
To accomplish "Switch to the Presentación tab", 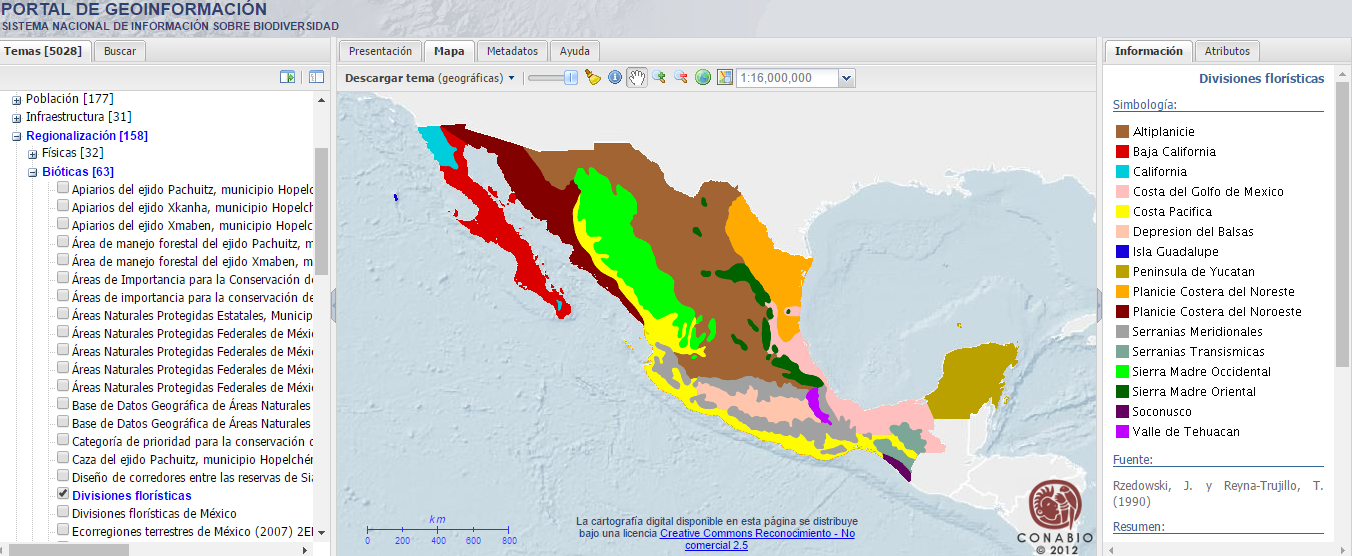I will pos(380,51).
